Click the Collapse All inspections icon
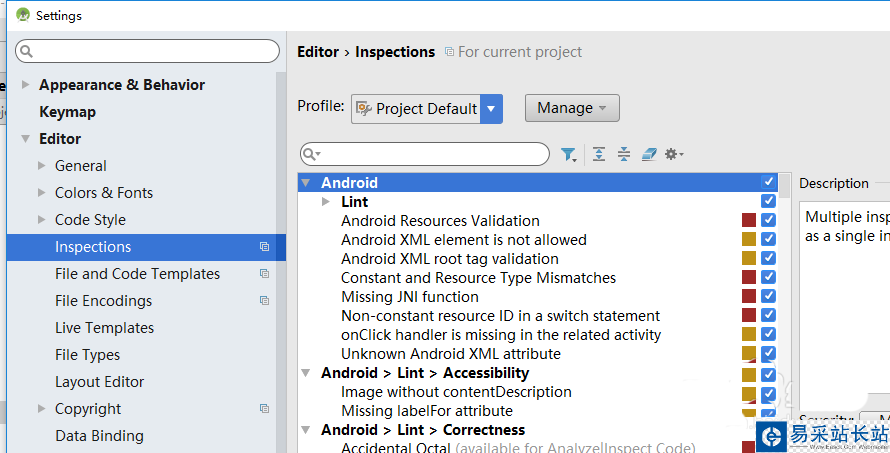890x453 pixels. point(624,154)
